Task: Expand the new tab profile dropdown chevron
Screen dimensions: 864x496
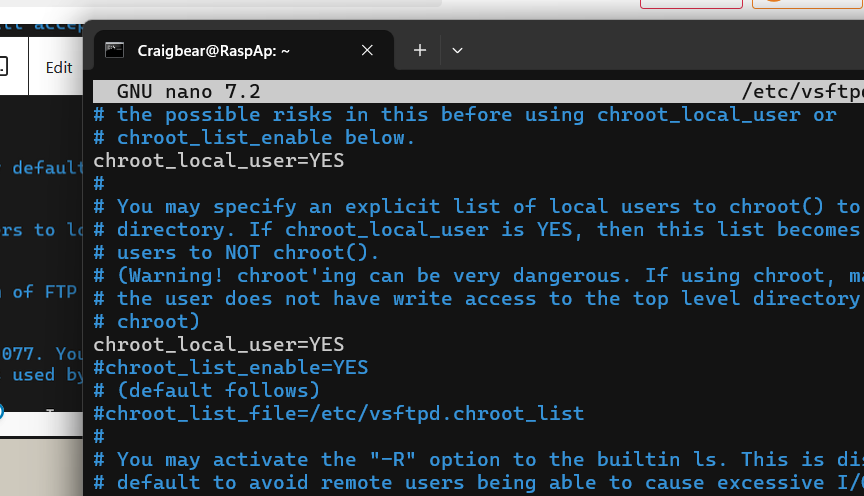Action: pyautogui.click(x=457, y=50)
